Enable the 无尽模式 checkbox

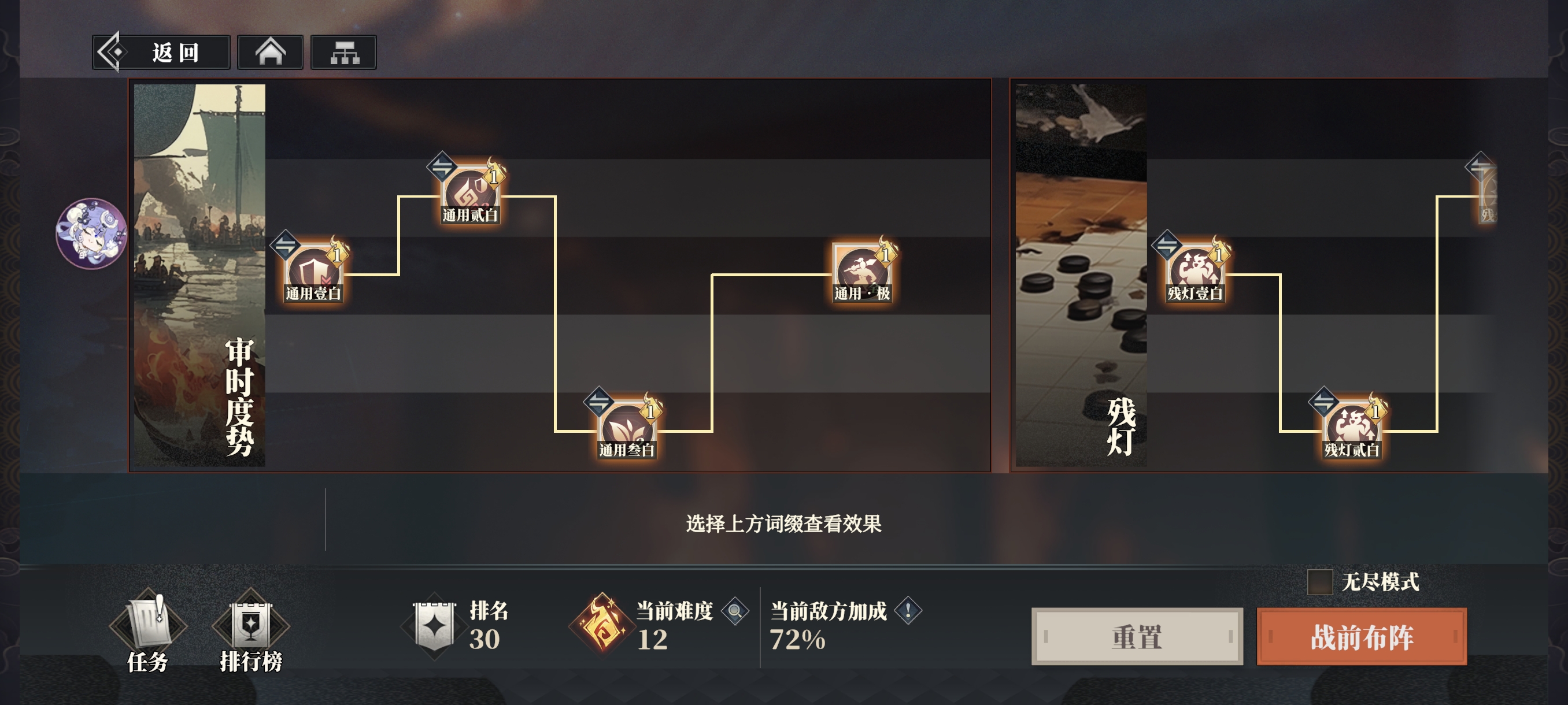click(1319, 581)
